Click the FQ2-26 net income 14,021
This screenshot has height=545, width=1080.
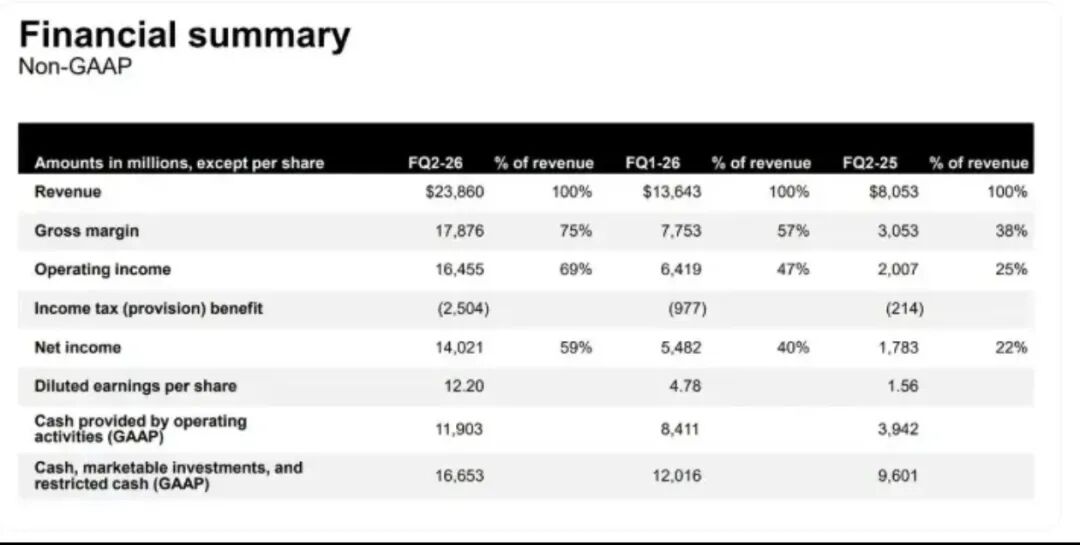click(460, 348)
